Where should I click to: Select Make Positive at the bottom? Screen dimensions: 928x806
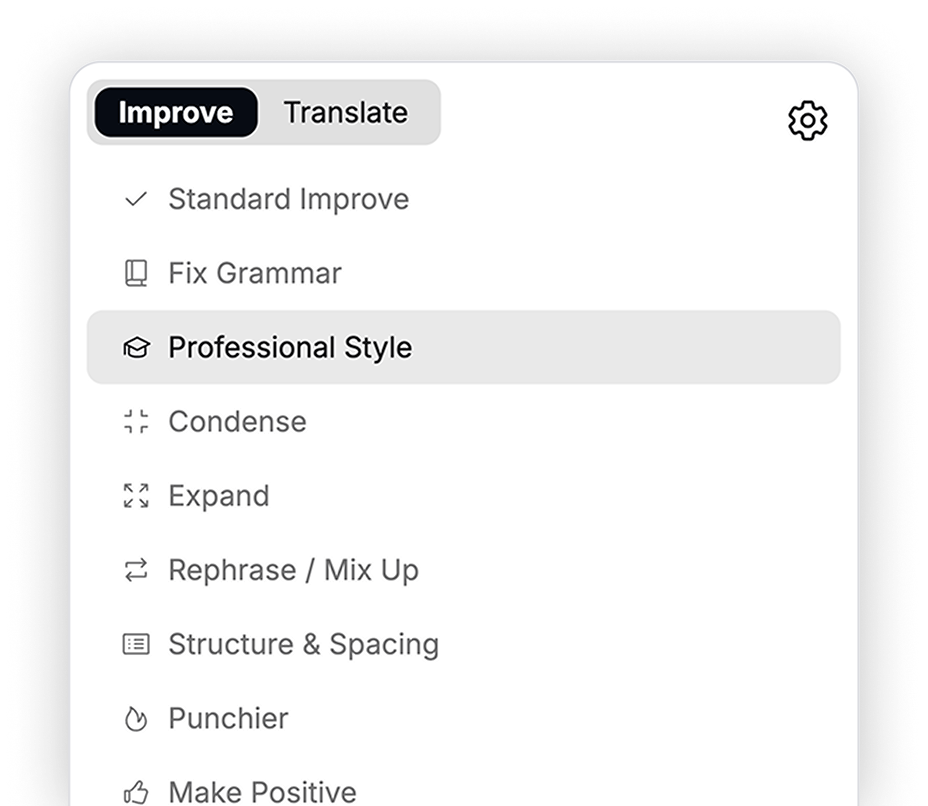(262, 791)
